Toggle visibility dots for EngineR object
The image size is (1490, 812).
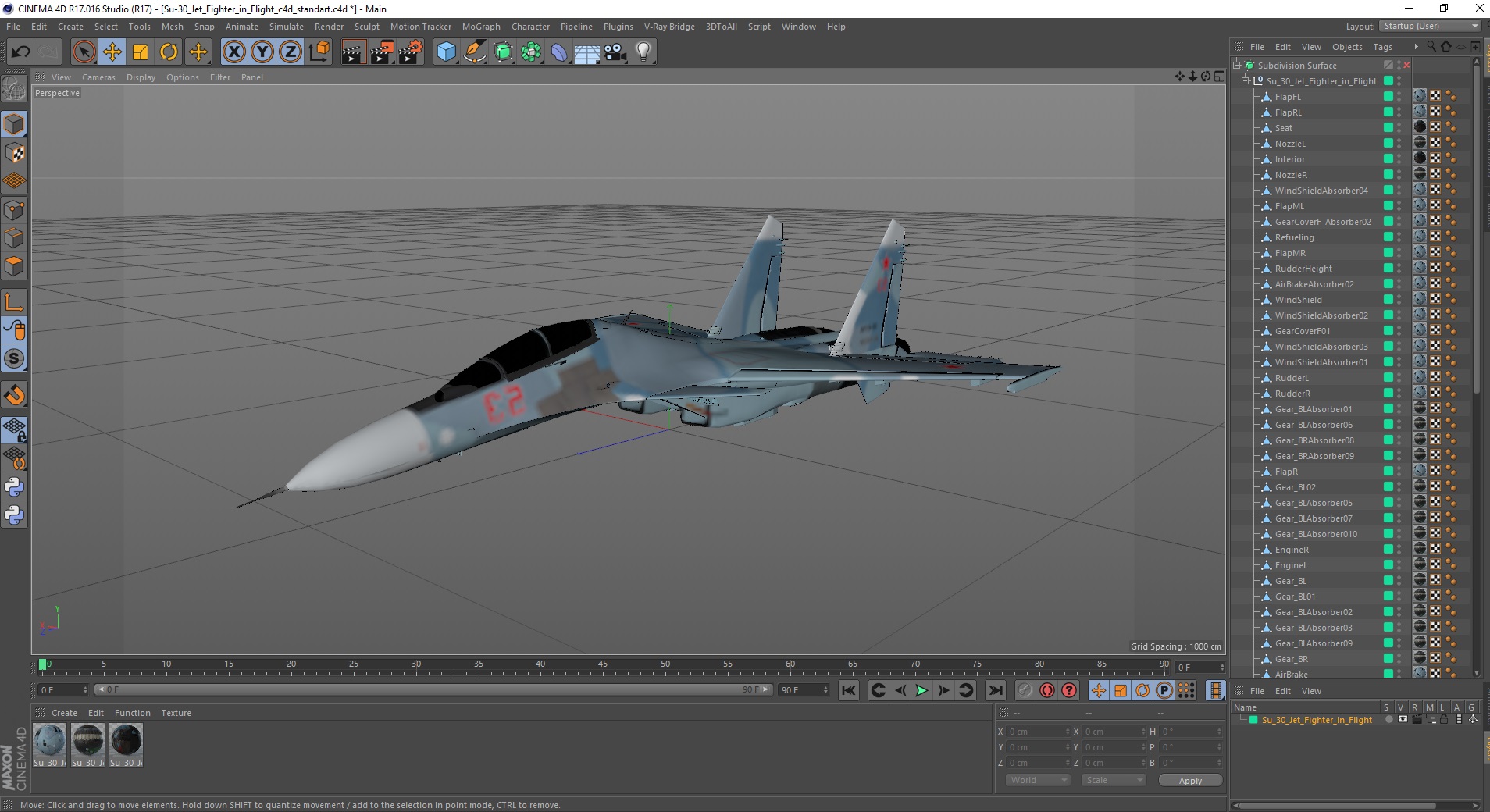point(1399,549)
